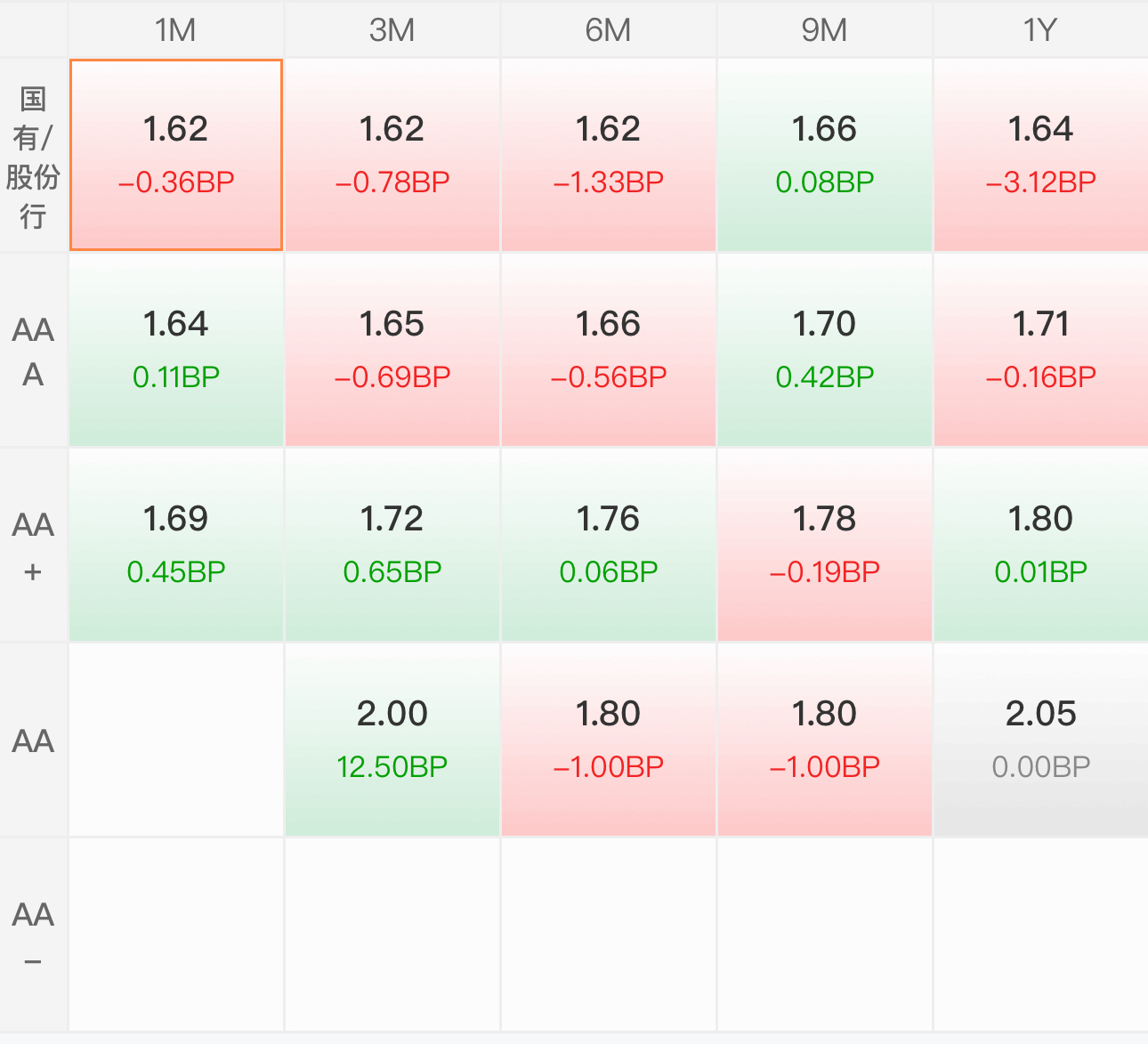Select the 国有/股份行 9M cell showing 1.66
The width and height of the screenshot is (1148, 1044).
pos(825,156)
